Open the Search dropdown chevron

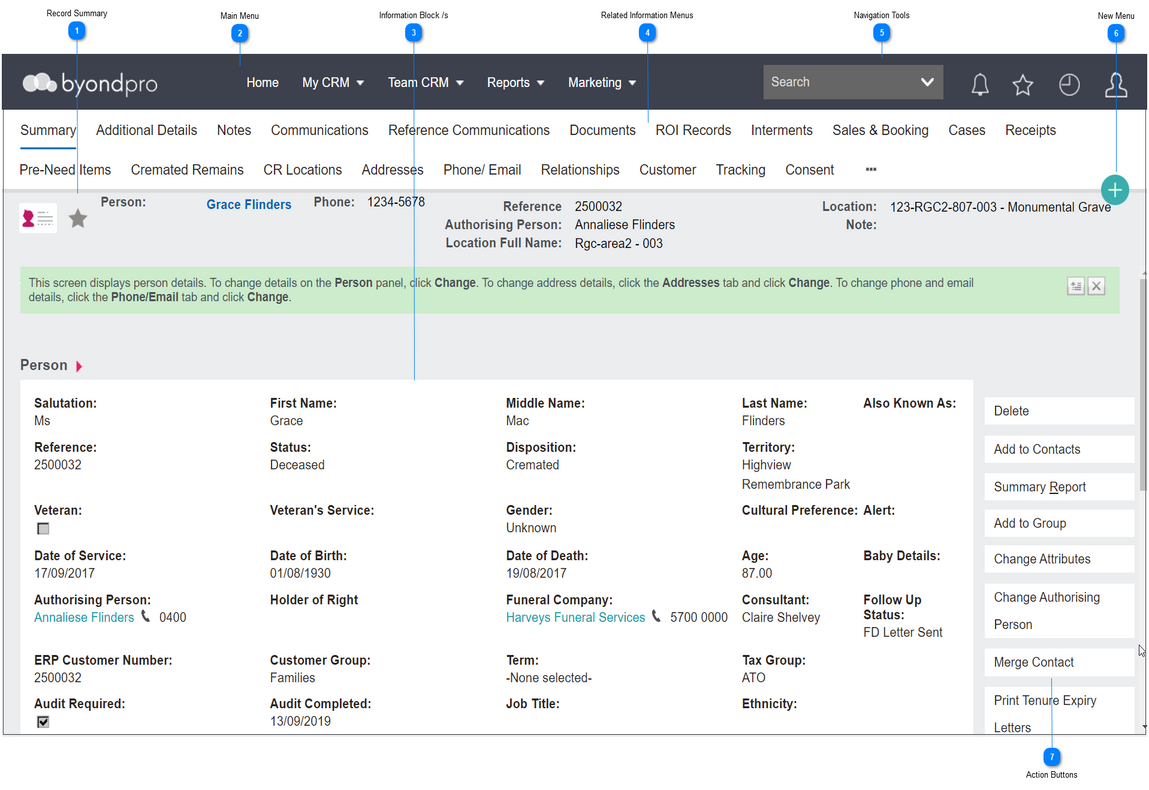tap(927, 82)
